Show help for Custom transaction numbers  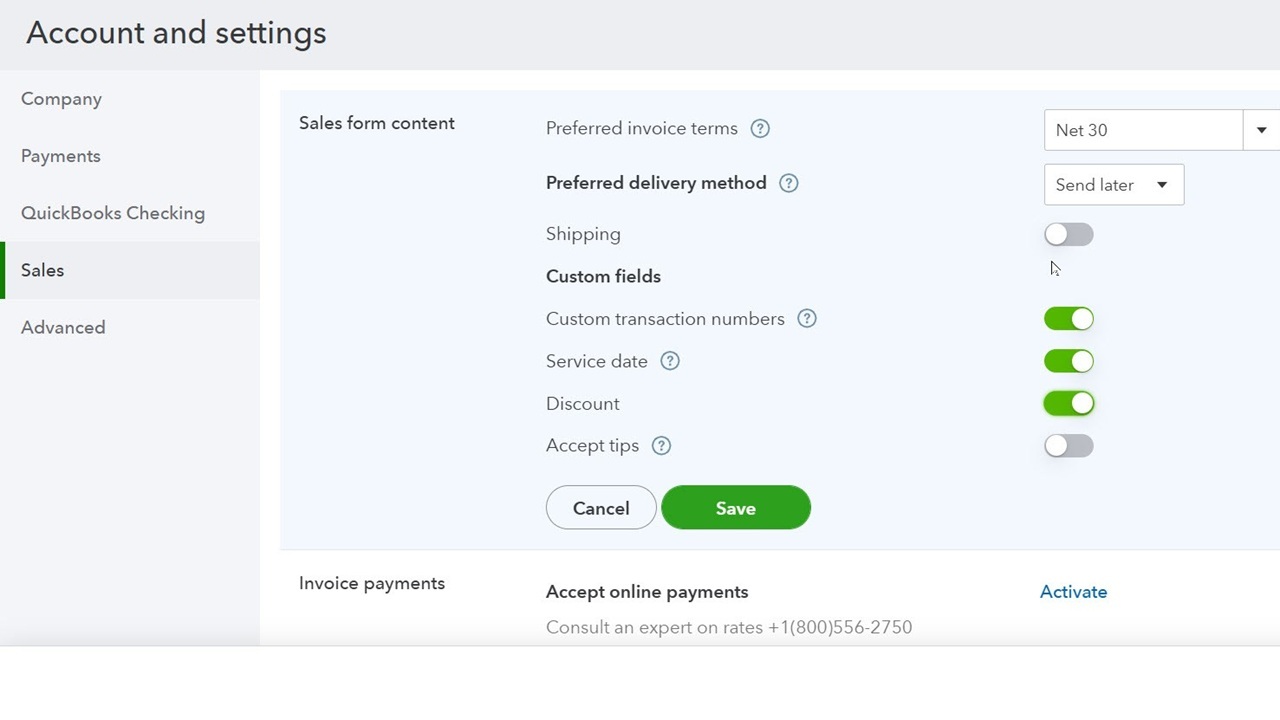click(807, 319)
